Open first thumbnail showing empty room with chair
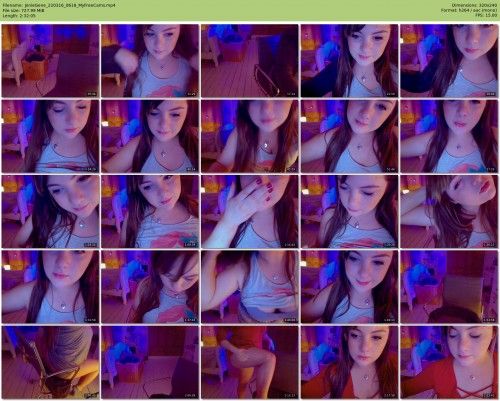The width and height of the screenshot is (500, 401). click(50, 61)
